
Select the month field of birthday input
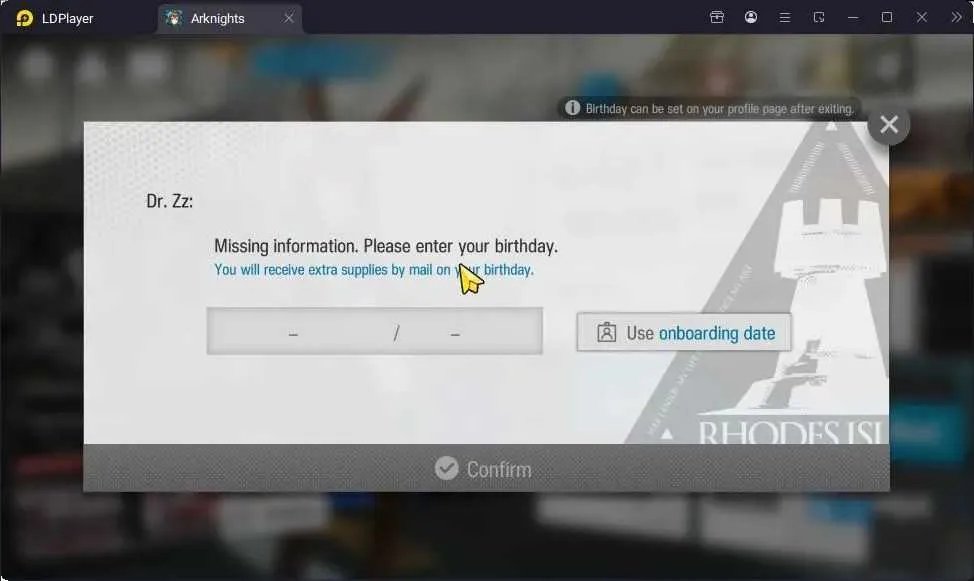pyautogui.click(x=293, y=334)
